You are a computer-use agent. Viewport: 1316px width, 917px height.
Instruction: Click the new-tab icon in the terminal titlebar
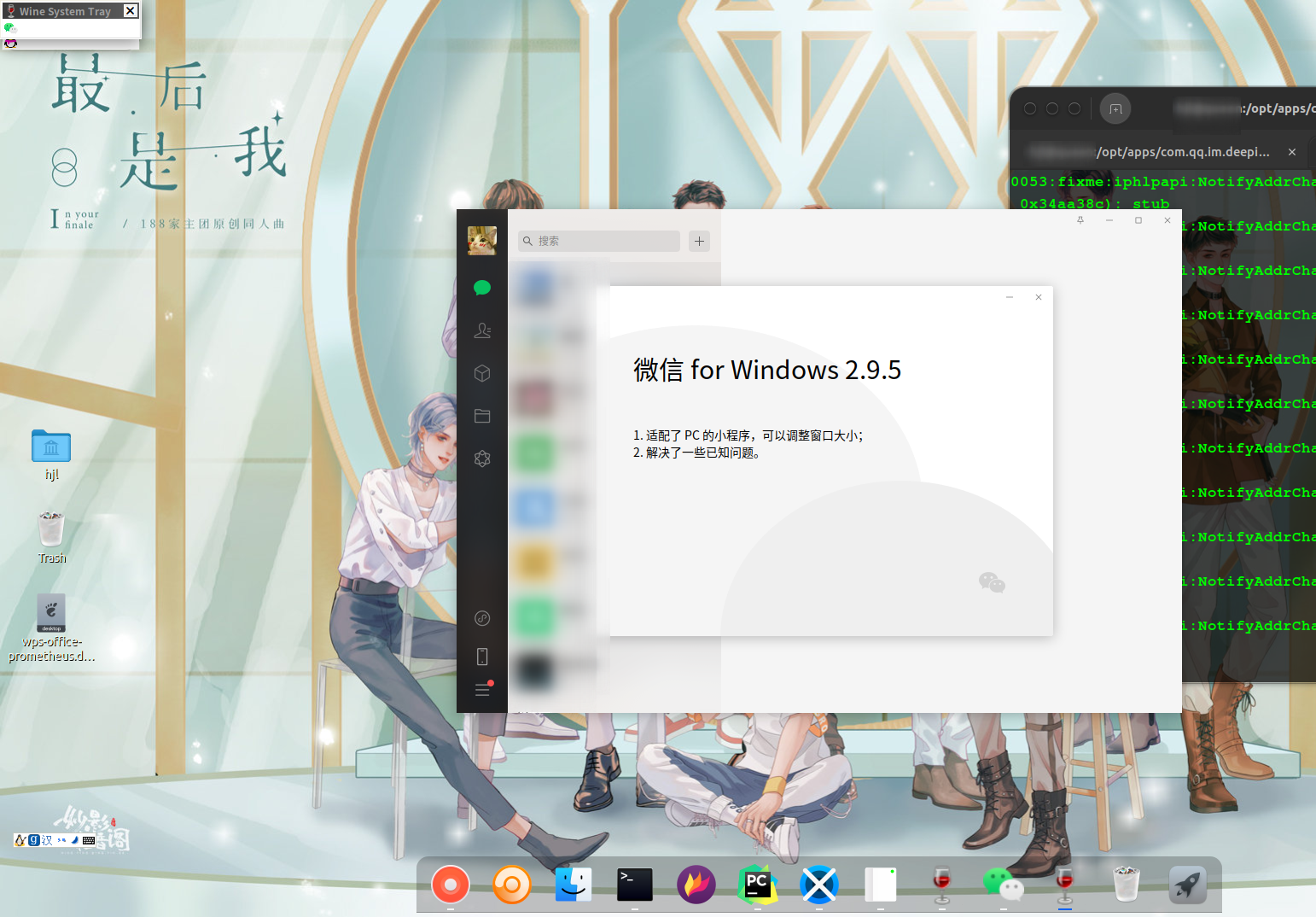pyautogui.click(x=1115, y=108)
